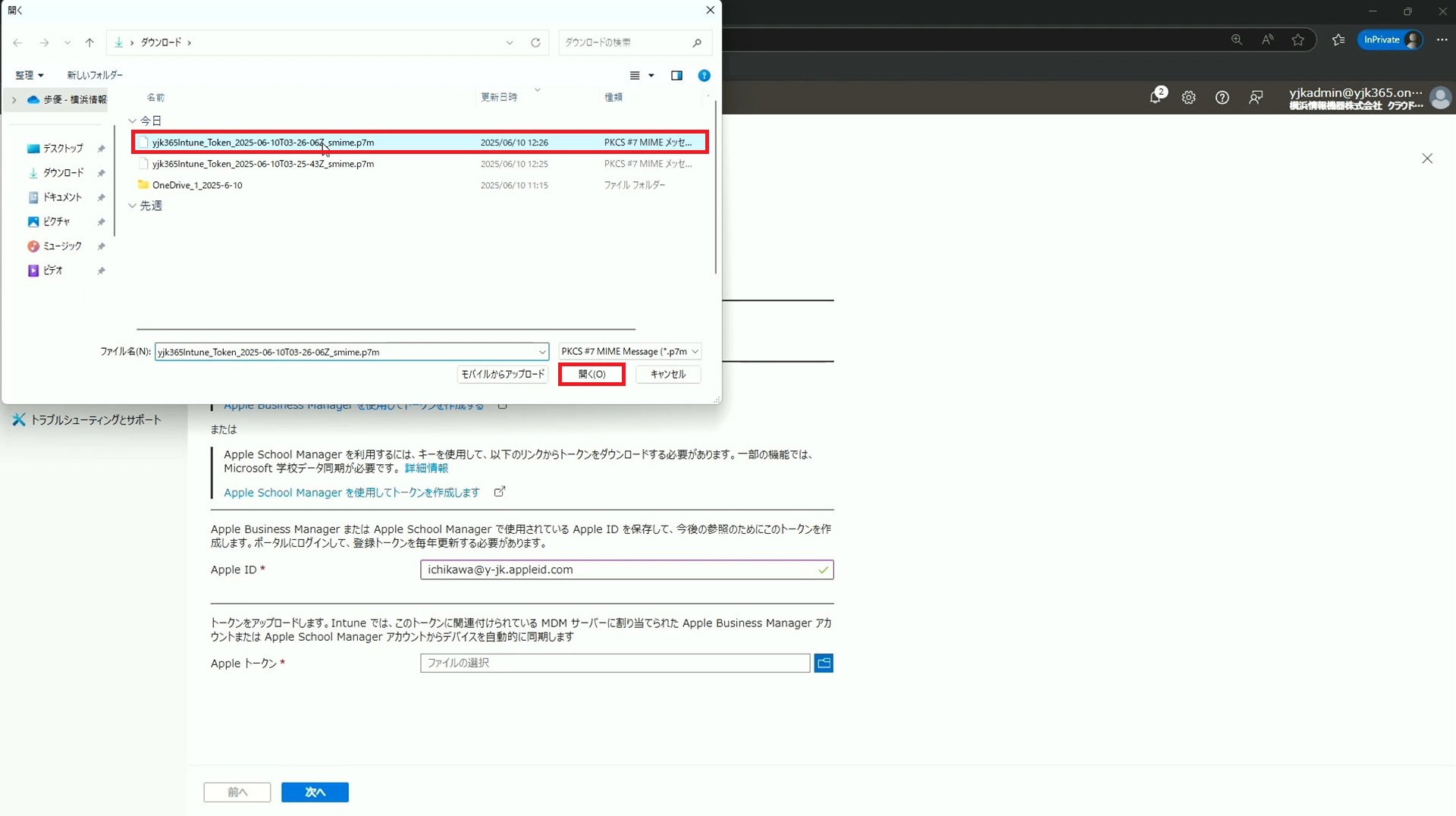Open Intune help question icon

pos(1222,98)
